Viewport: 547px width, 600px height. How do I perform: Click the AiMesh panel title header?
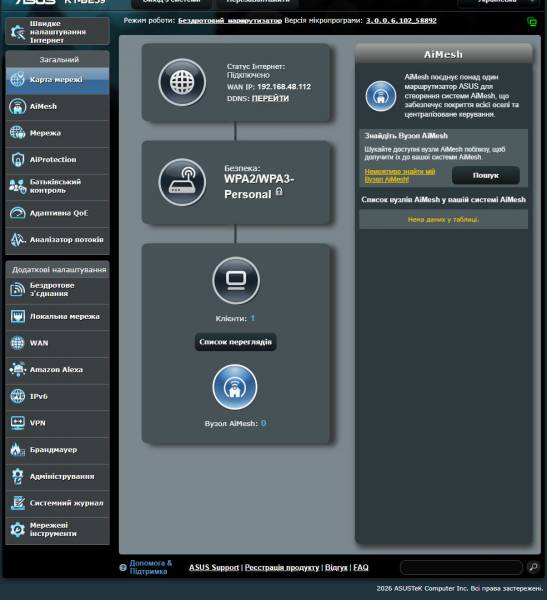443,54
